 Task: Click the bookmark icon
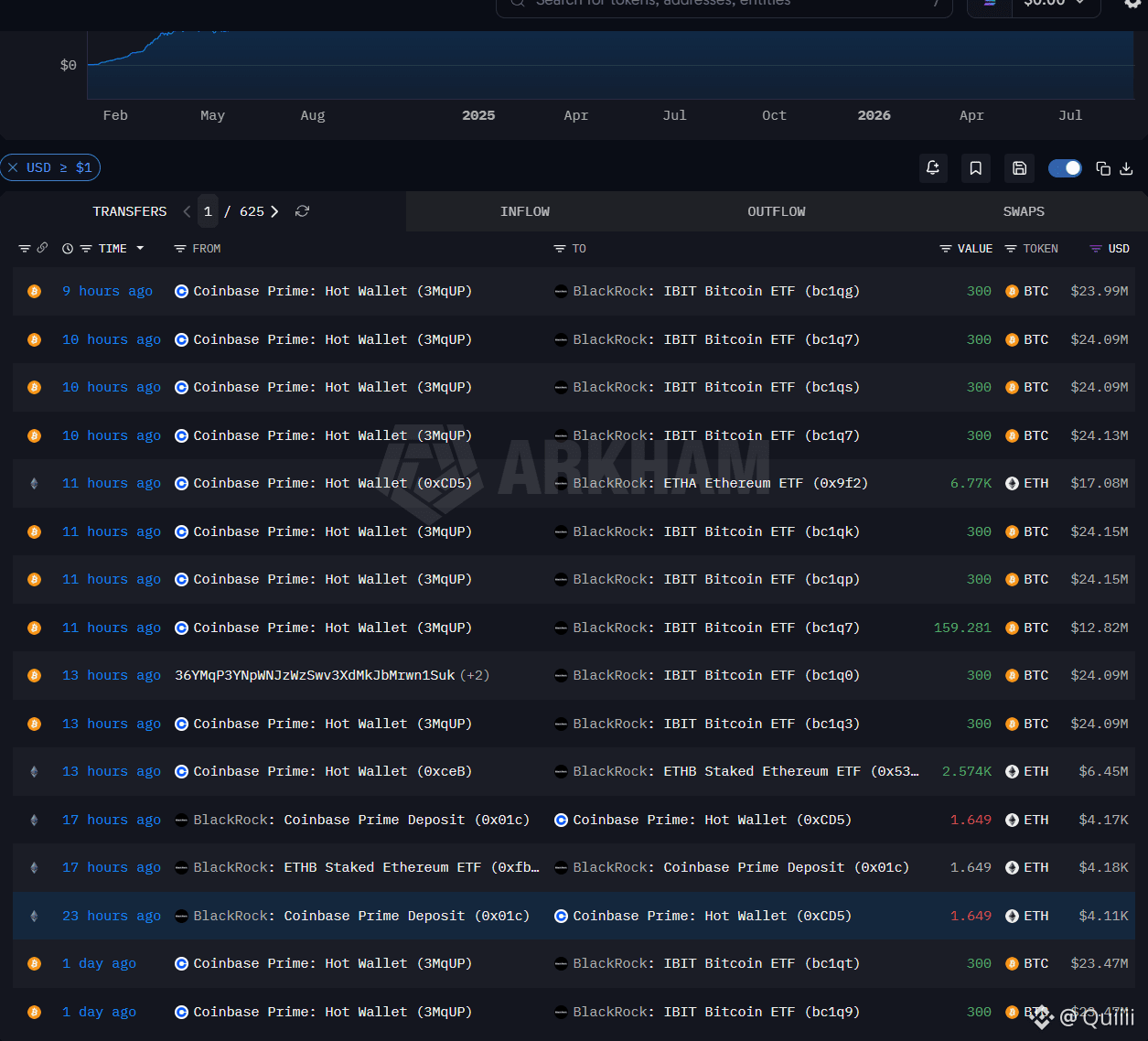[976, 168]
